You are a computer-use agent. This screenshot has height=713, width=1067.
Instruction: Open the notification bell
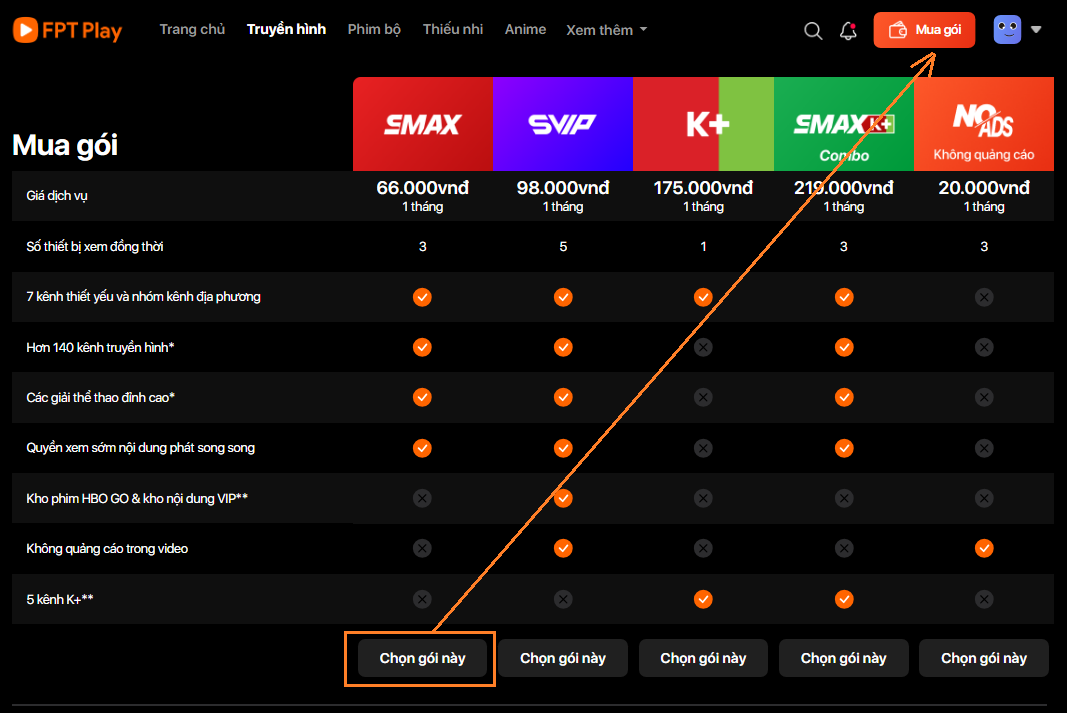point(848,30)
